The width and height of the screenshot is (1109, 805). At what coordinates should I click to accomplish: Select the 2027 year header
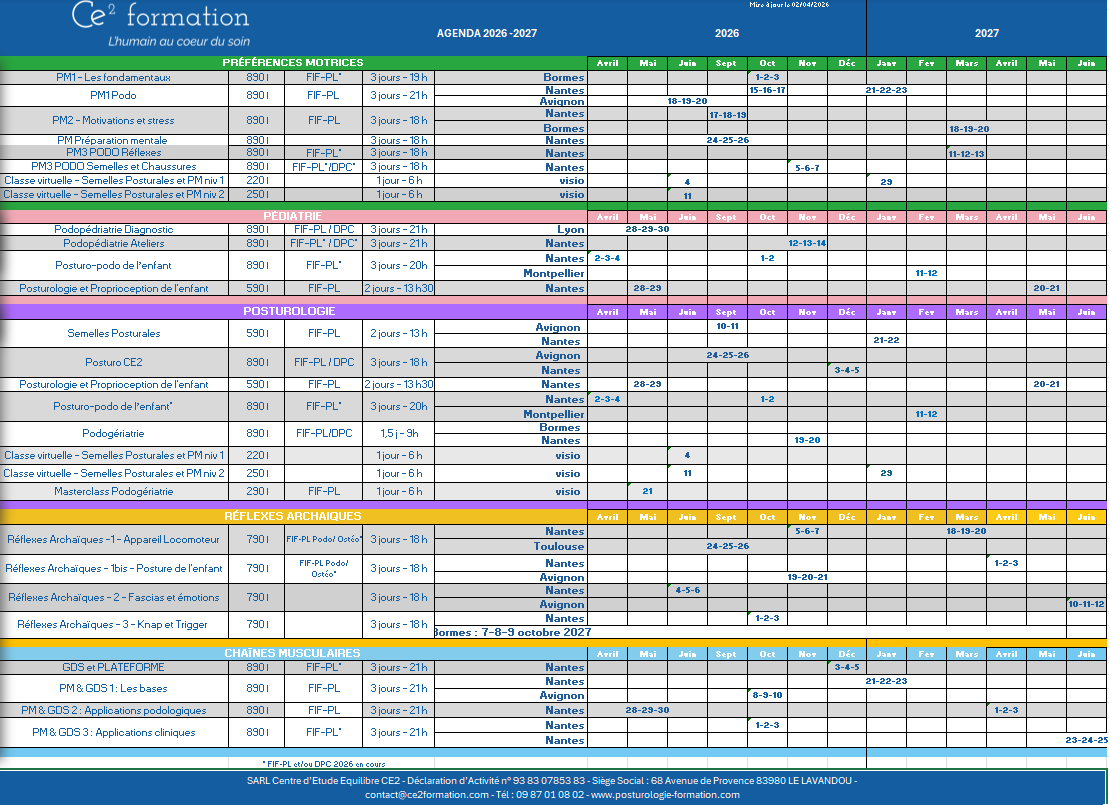pyautogui.click(x=986, y=33)
